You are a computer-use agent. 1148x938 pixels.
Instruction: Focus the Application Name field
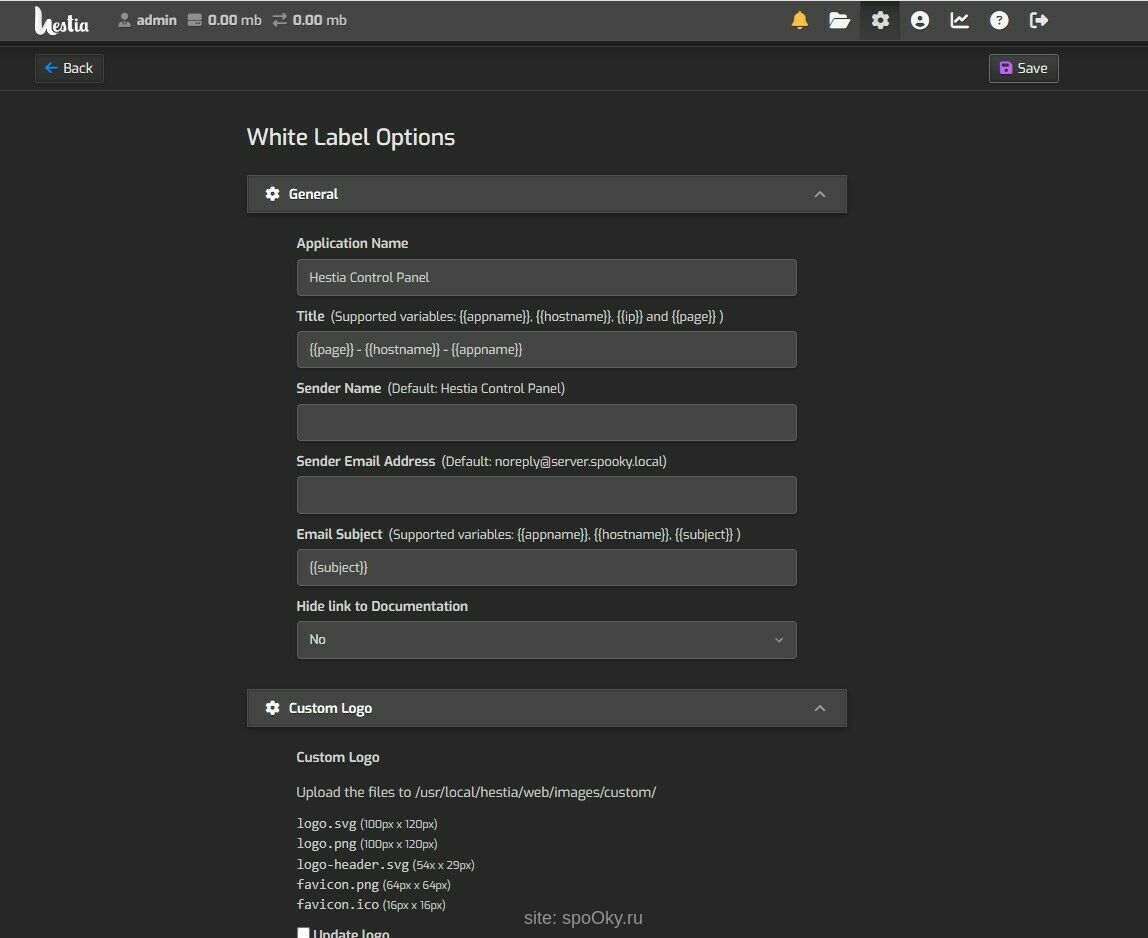(x=546, y=278)
